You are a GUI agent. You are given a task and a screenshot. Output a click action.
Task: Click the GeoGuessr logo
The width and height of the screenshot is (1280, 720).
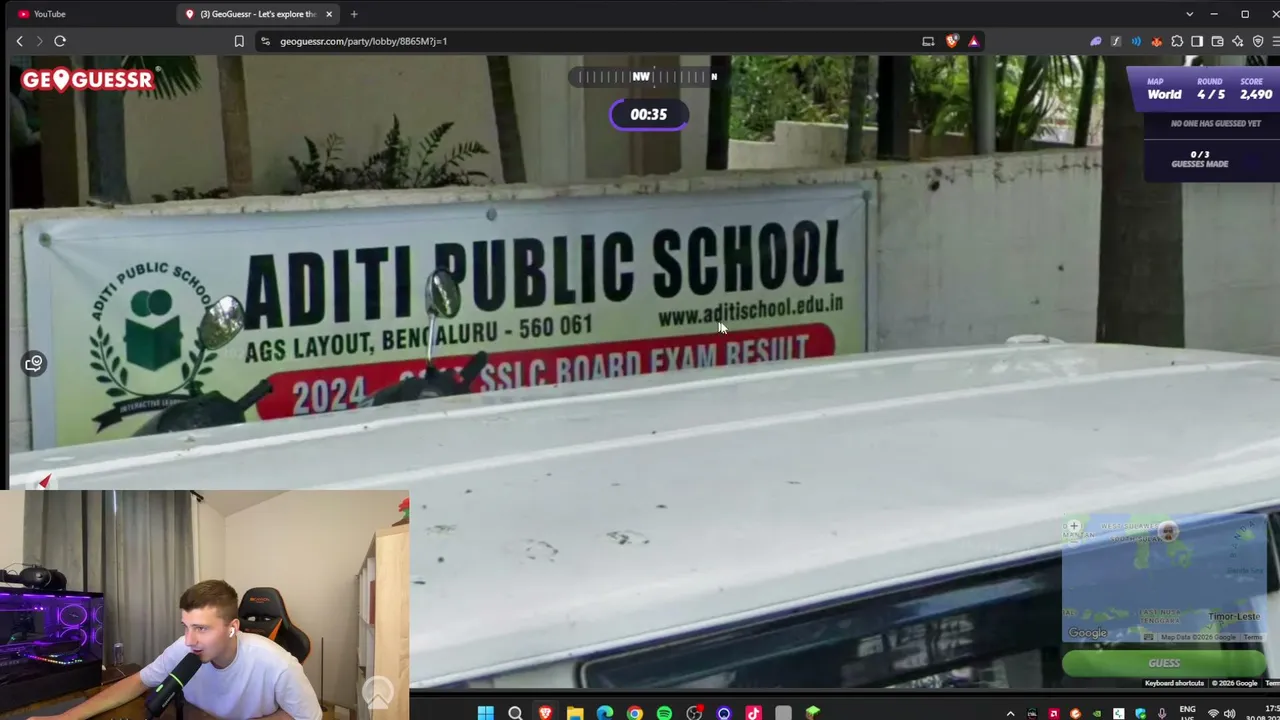tap(88, 80)
